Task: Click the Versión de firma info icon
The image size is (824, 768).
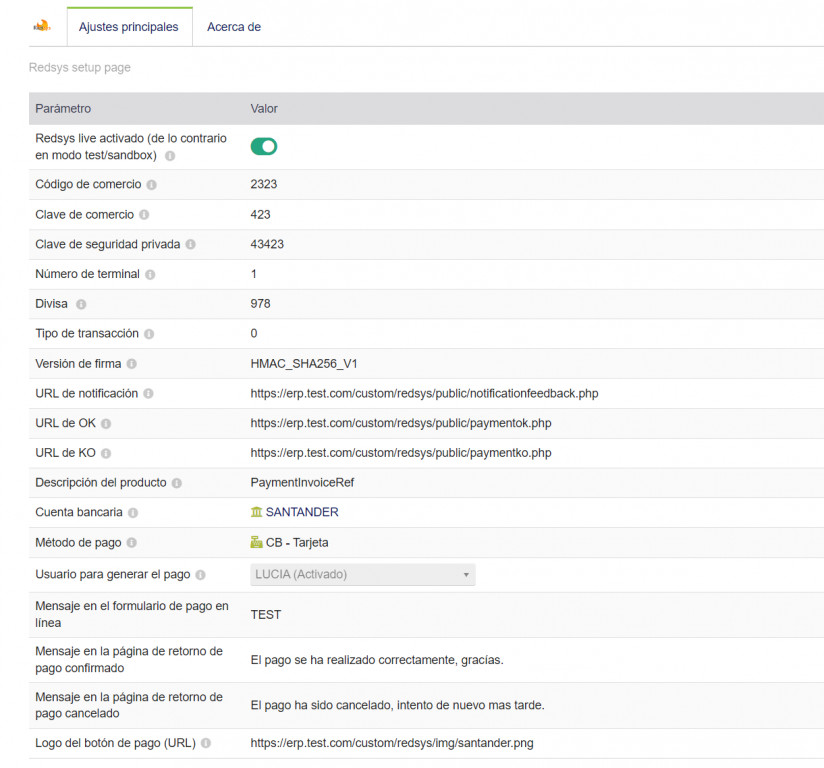Action: click(x=132, y=364)
